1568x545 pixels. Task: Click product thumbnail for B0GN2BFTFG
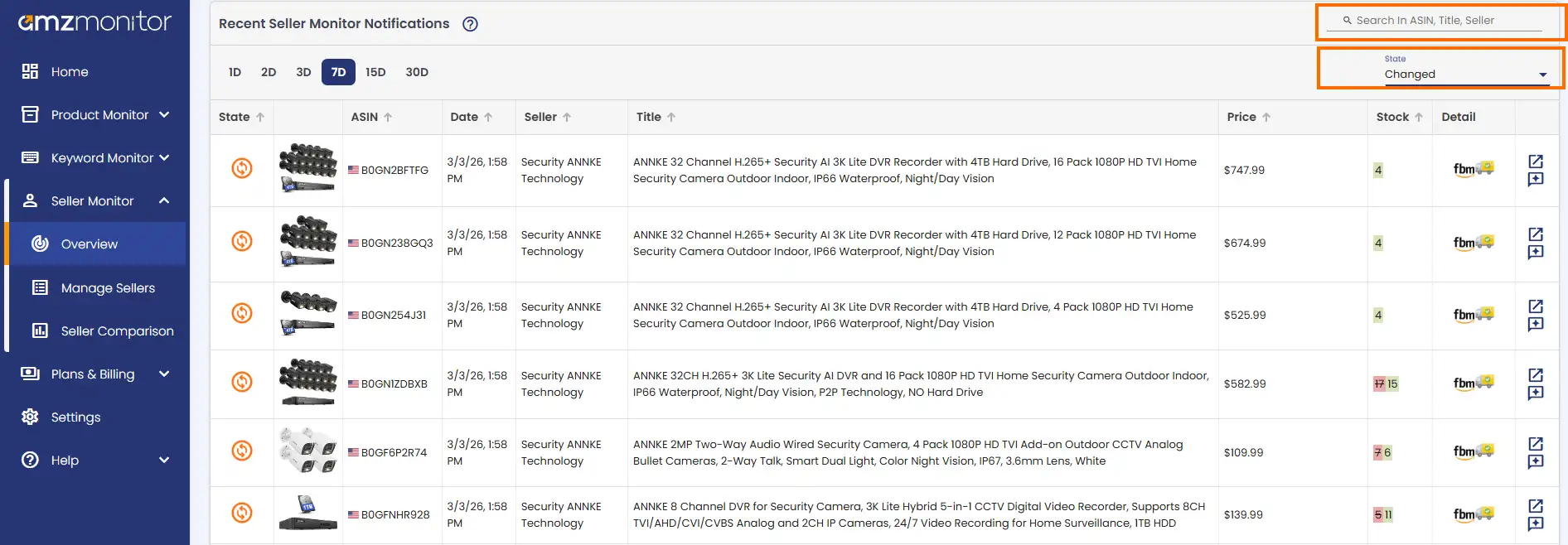click(x=307, y=168)
